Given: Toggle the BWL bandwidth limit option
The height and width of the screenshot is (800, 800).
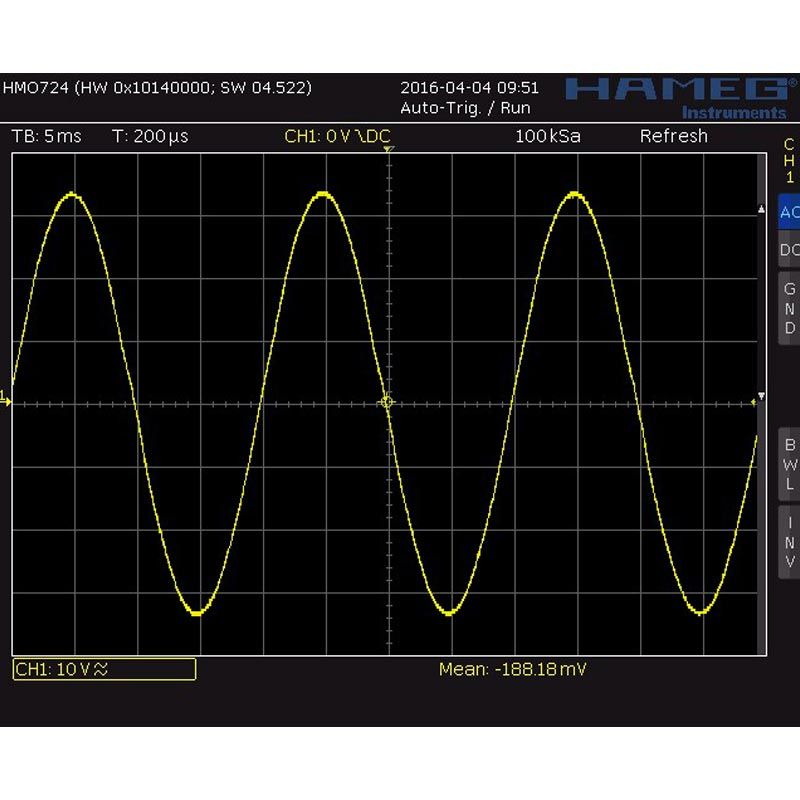Looking at the screenshot, I should click(789, 465).
